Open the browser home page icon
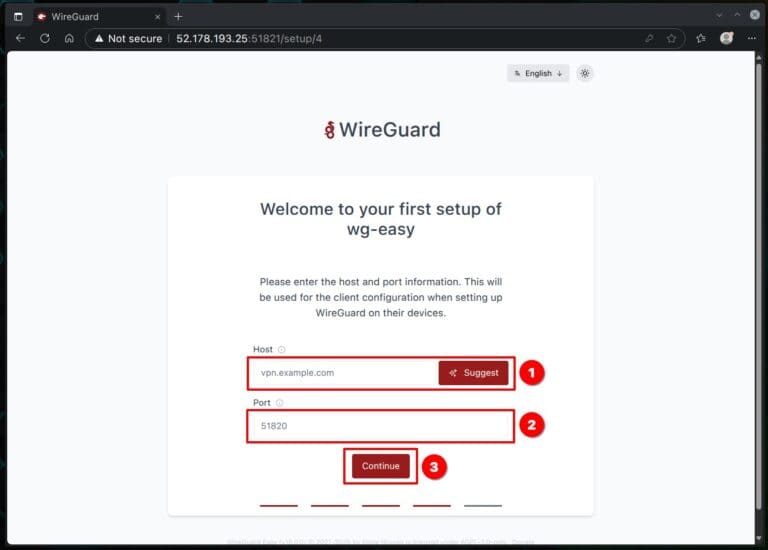The width and height of the screenshot is (768, 550). pyautogui.click(x=69, y=38)
